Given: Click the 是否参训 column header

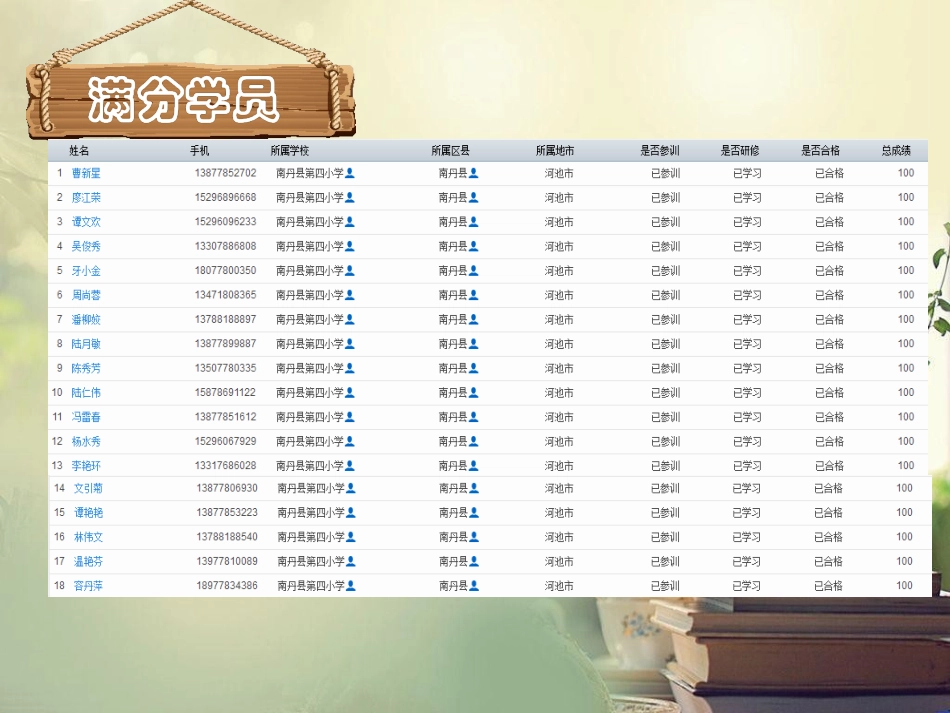Looking at the screenshot, I should tap(660, 150).
